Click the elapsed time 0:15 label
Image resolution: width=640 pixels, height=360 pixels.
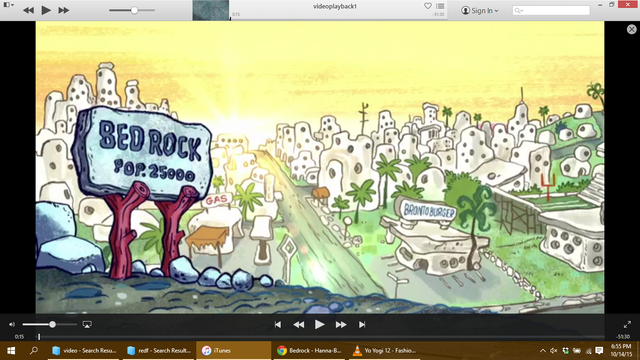tap(19, 337)
